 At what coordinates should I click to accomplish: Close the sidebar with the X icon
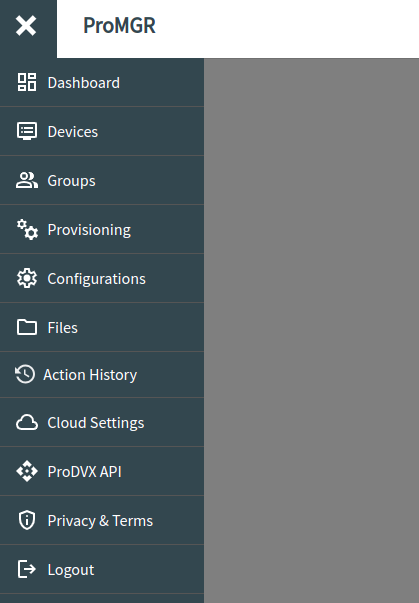(x=26, y=26)
